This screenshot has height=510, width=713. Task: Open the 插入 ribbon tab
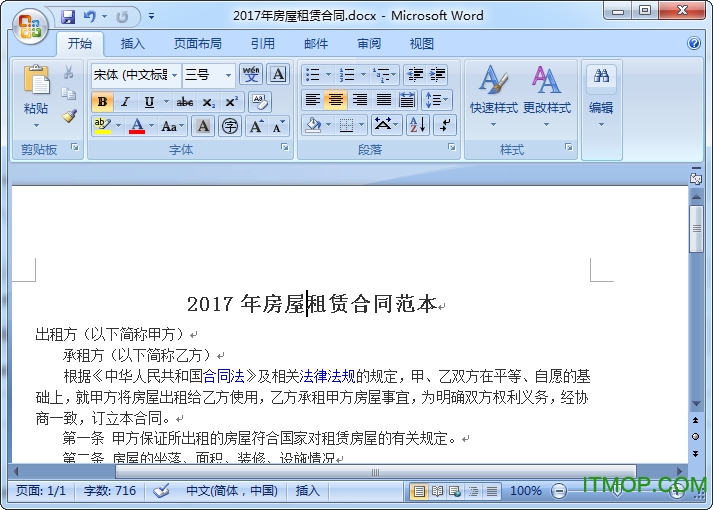pos(132,44)
